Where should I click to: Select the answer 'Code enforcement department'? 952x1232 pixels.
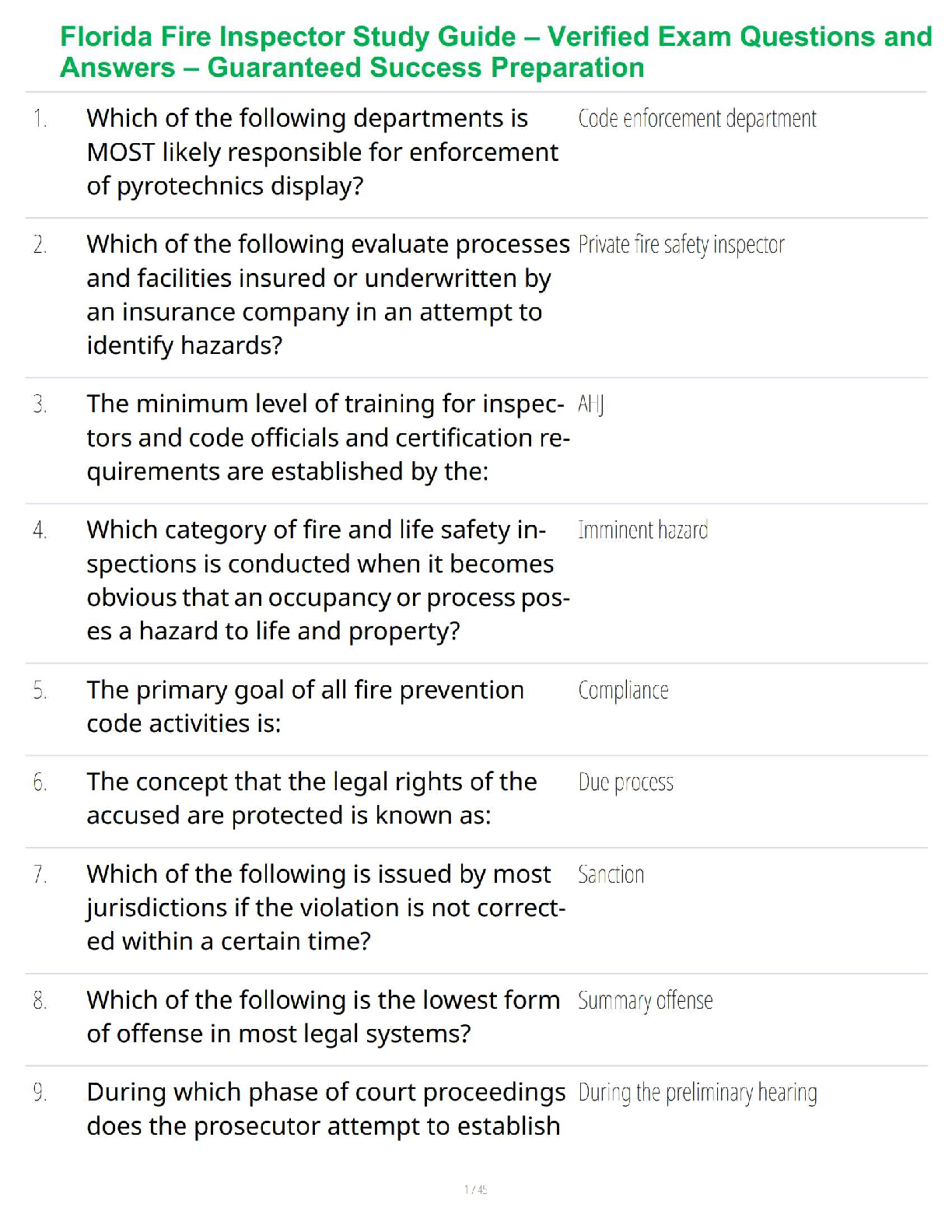pyautogui.click(x=697, y=119)
